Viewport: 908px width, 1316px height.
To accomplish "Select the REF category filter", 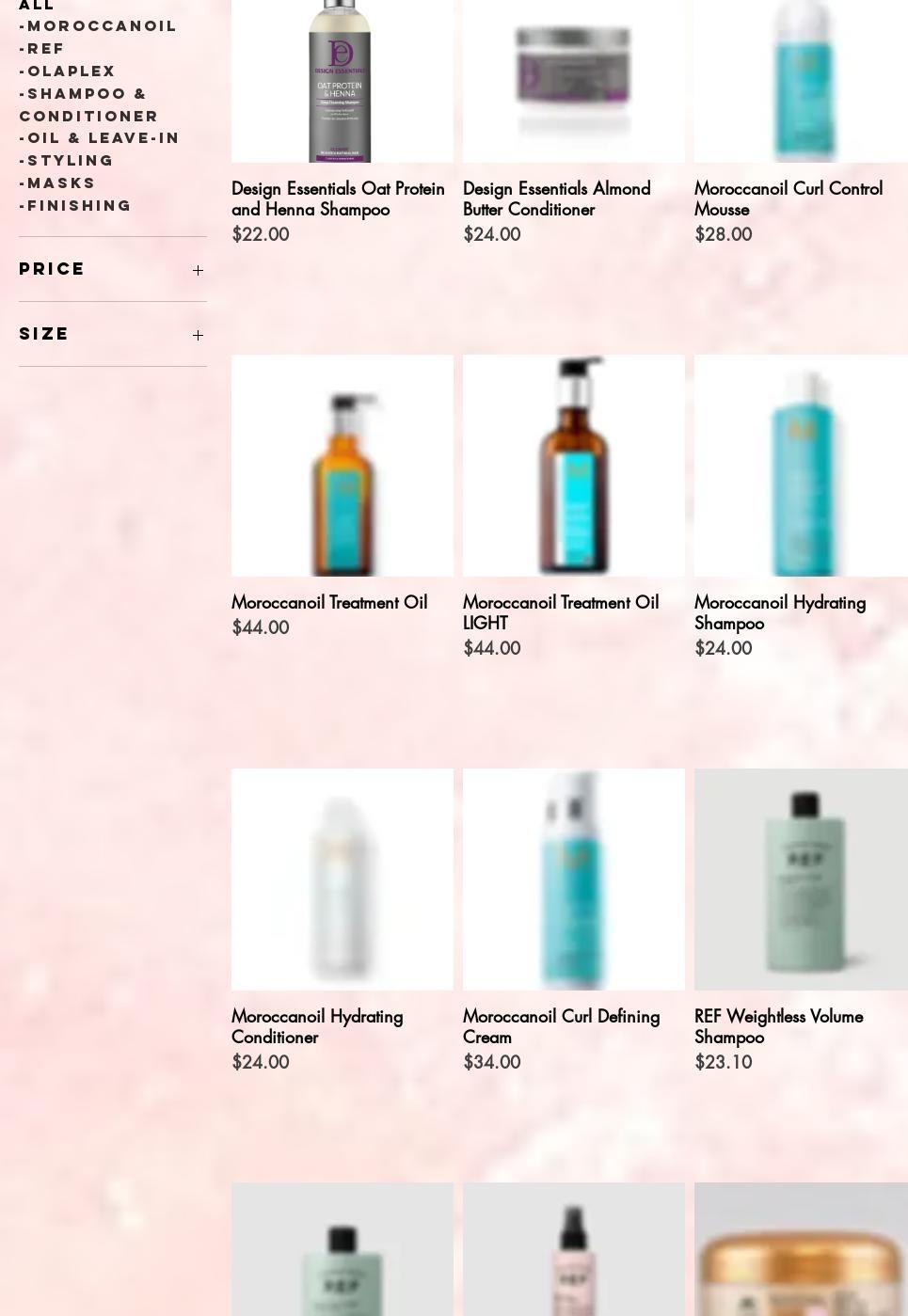I will pyautogui.click(x=42, y=48).
